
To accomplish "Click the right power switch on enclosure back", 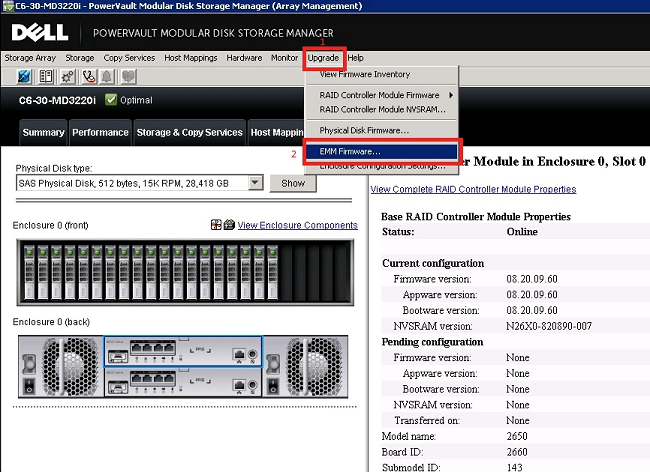I will coord(273,385).
